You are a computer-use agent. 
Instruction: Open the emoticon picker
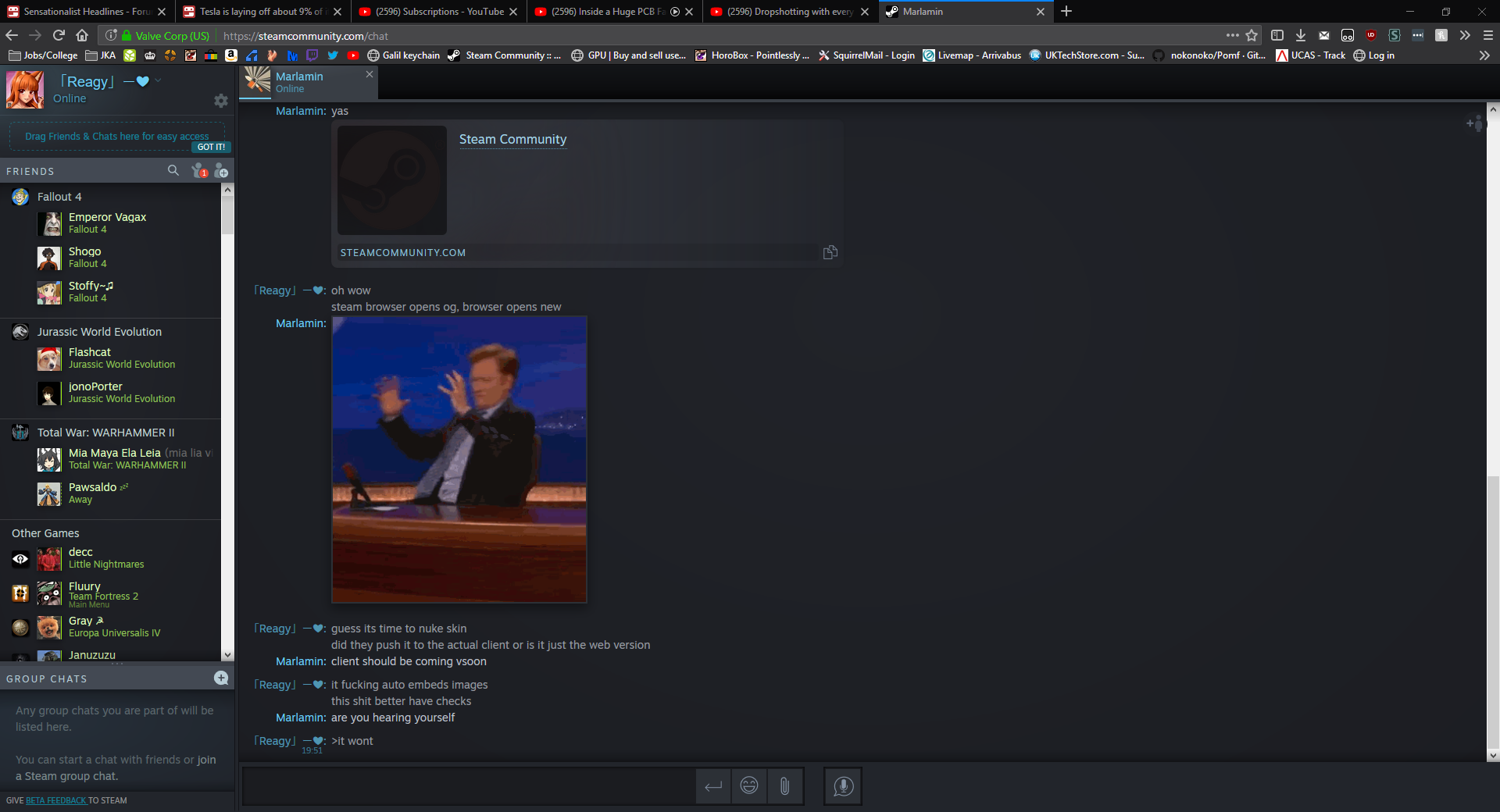coord(749,785)
